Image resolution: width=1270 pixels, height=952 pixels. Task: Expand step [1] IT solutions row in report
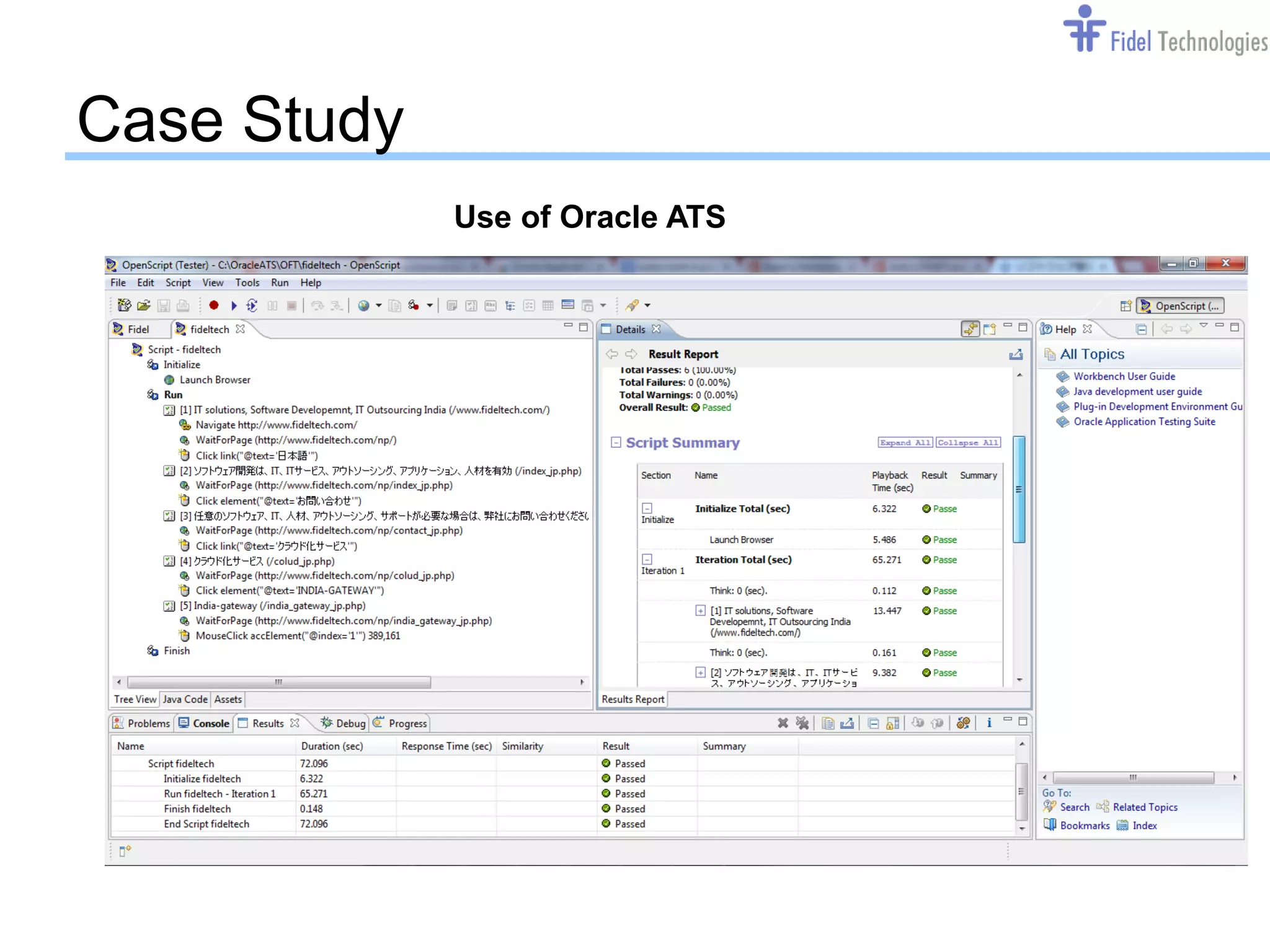[x=700, y=610]
